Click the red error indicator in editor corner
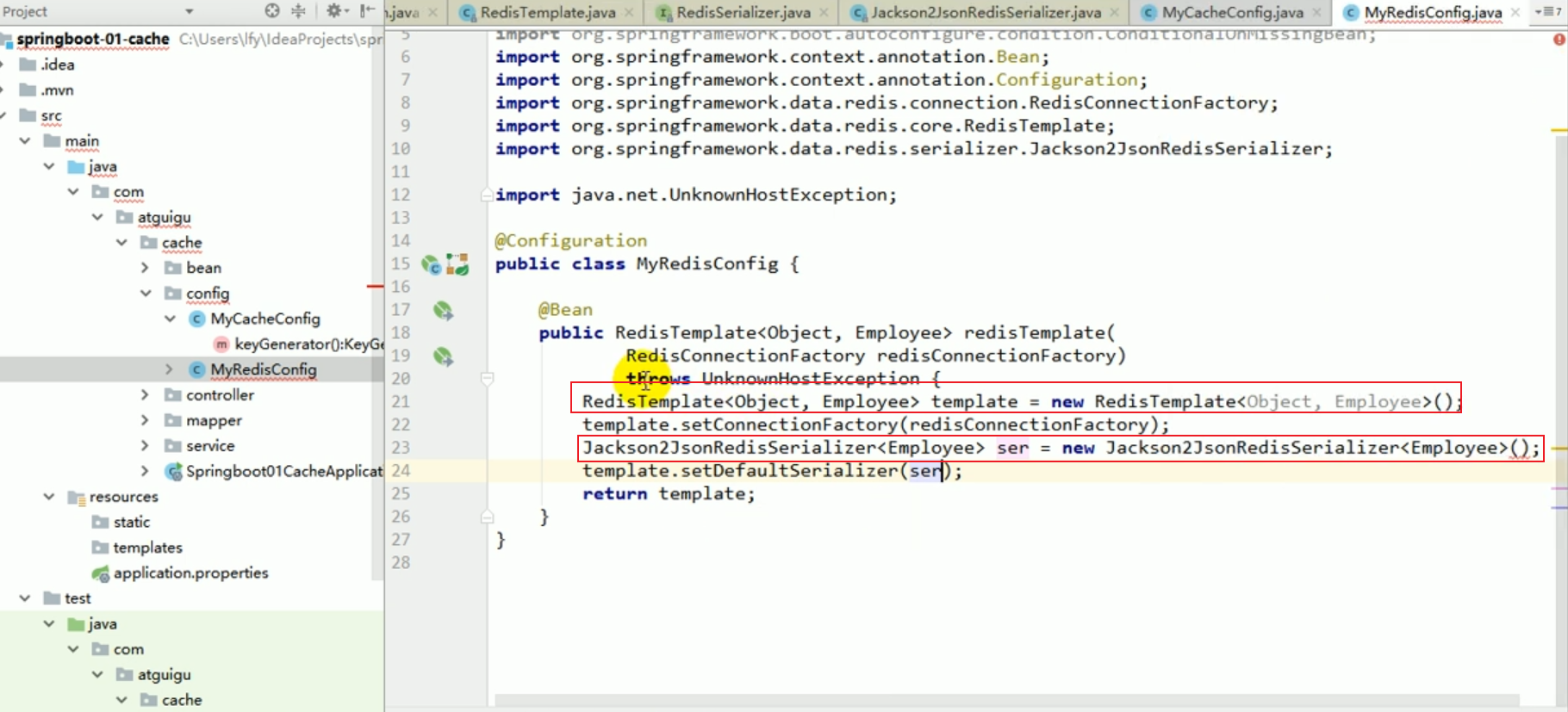 click(x=1559, y=40)
